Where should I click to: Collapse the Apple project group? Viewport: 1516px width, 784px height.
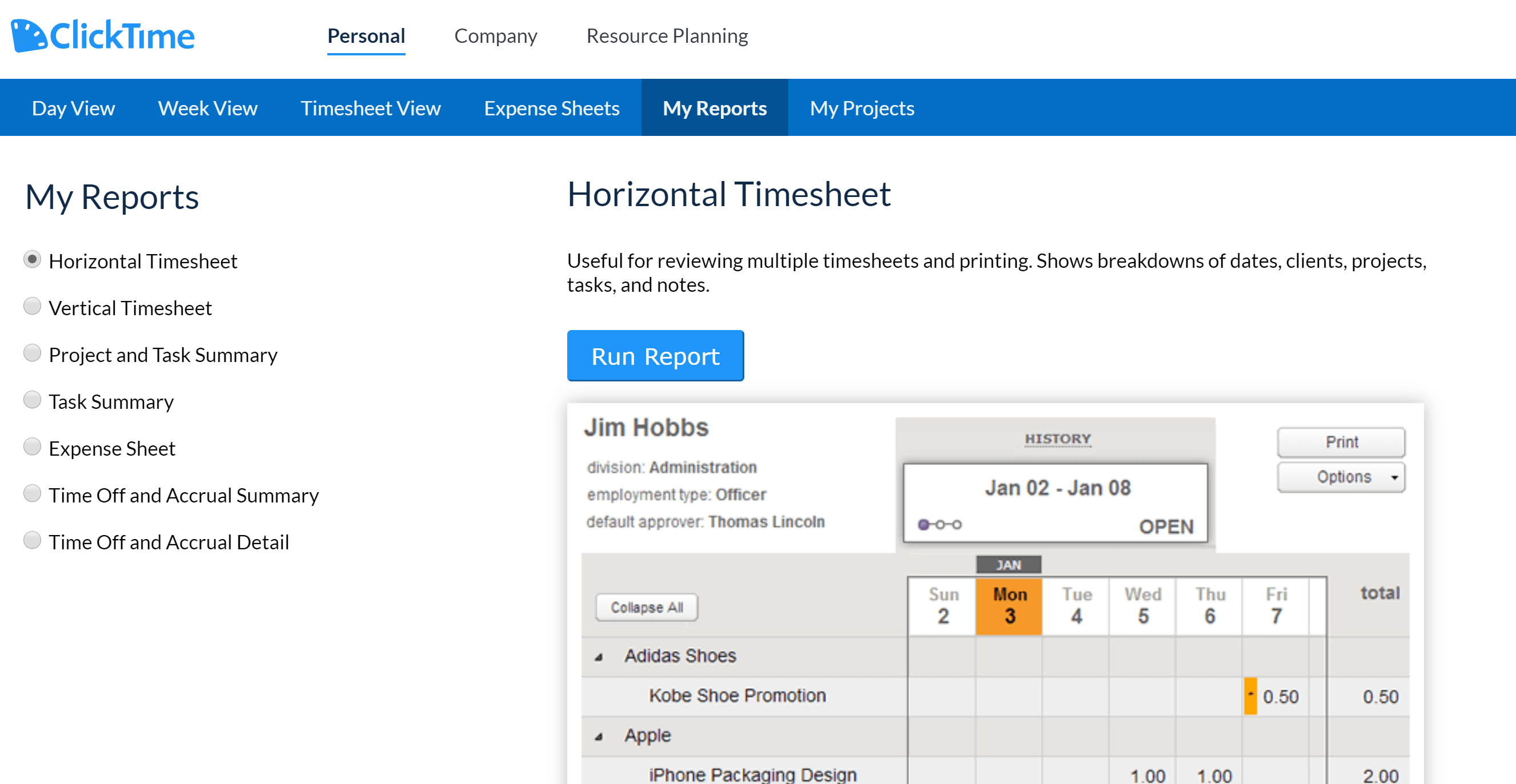[599, 735]
